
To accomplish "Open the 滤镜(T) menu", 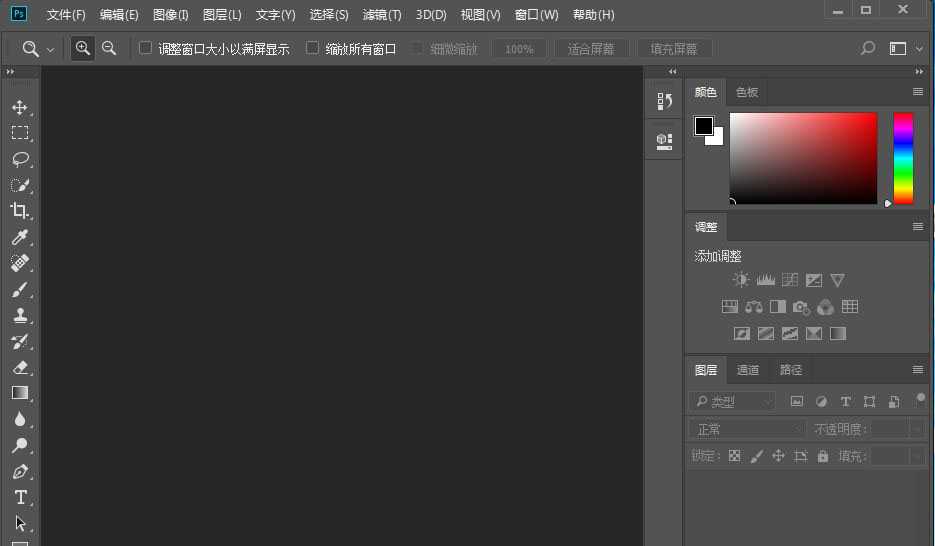I will [x=381, y=15].
